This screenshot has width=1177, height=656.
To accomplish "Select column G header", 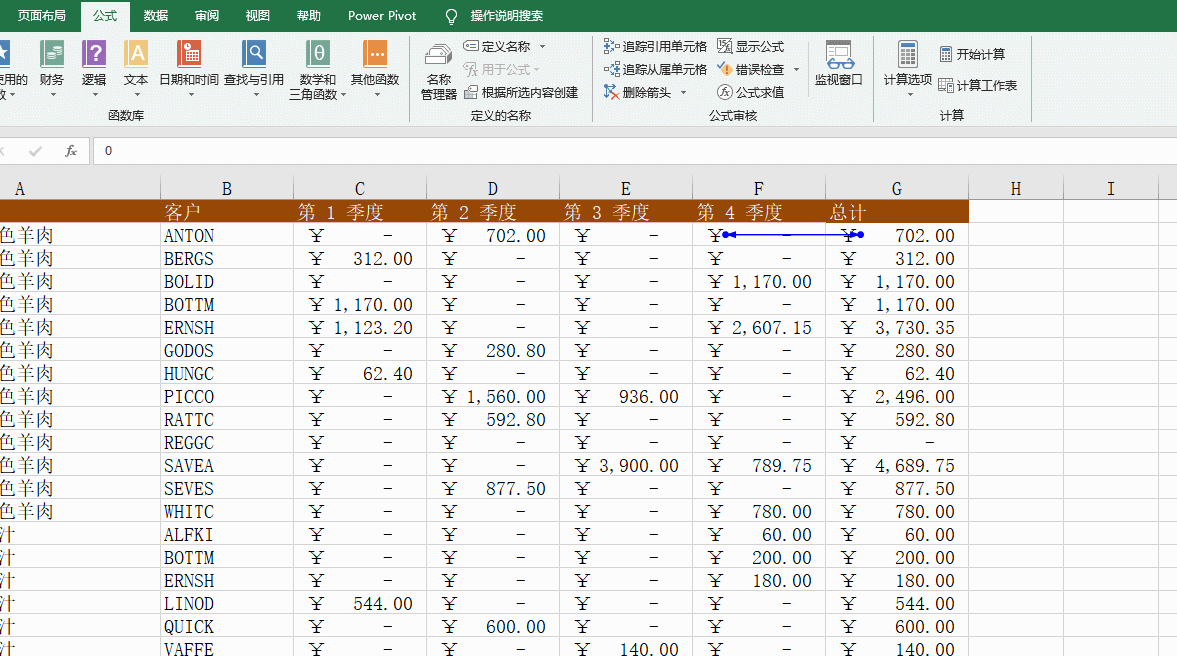I will tap(897, 188).
